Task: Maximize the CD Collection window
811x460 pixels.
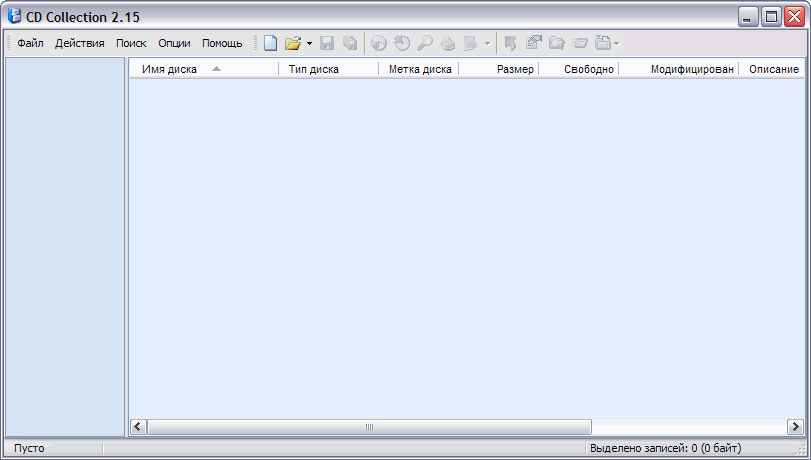Action: click(771, 17)
